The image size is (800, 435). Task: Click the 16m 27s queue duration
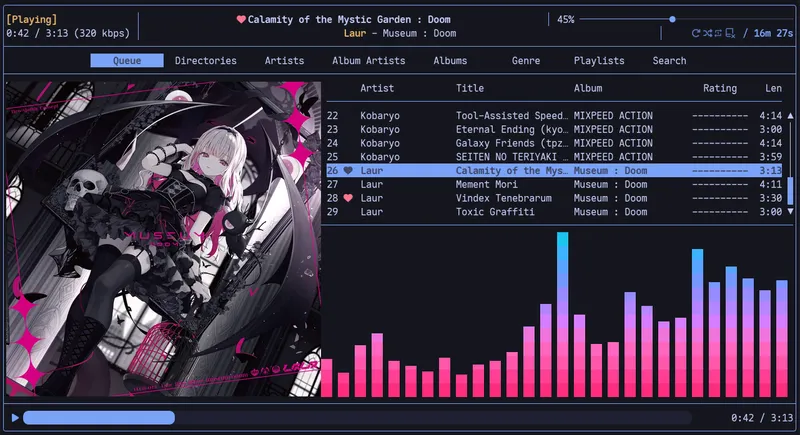tap(773, 33)
